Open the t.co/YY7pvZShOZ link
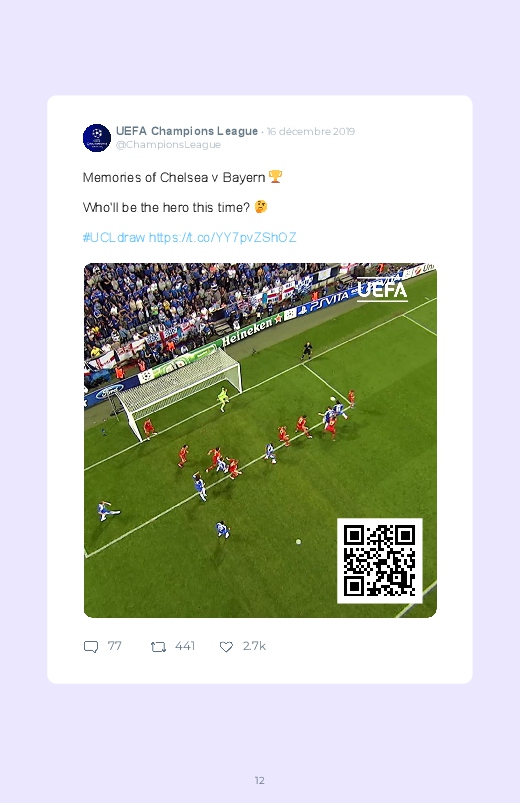The width and height of the screenshot is (520, 803). 222,238
